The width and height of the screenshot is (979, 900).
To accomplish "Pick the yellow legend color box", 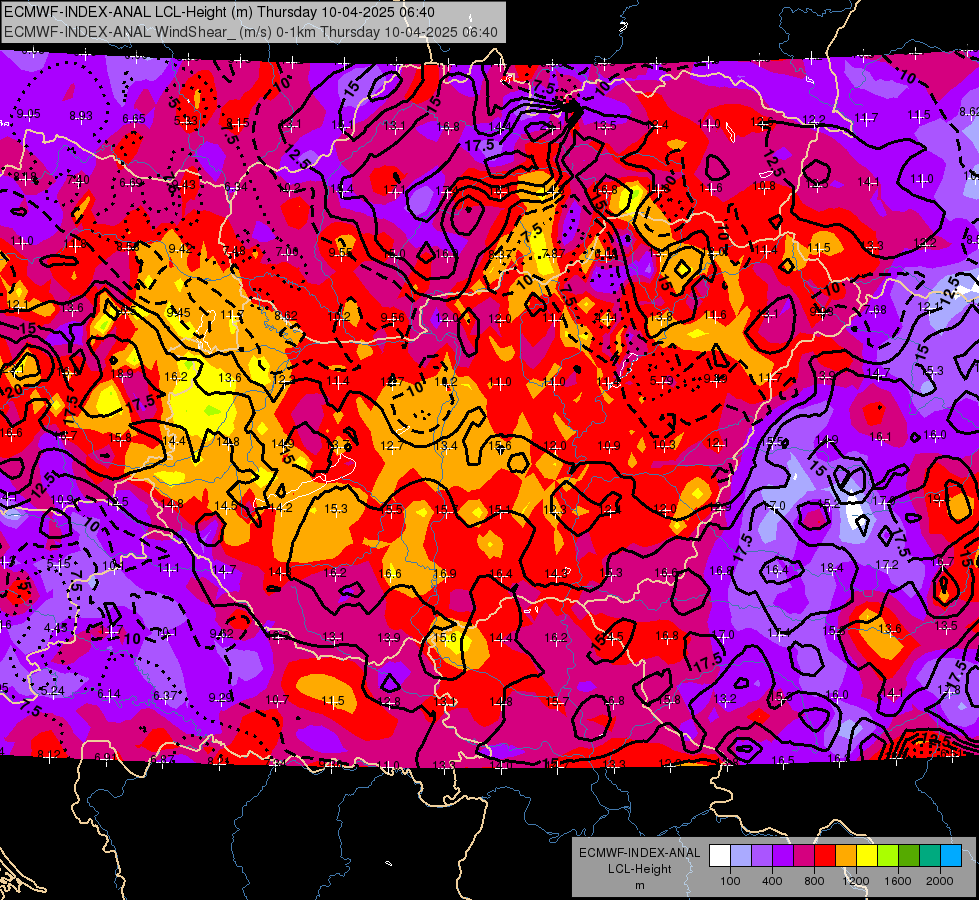I will pyautogui.click(x=867, y=856).
